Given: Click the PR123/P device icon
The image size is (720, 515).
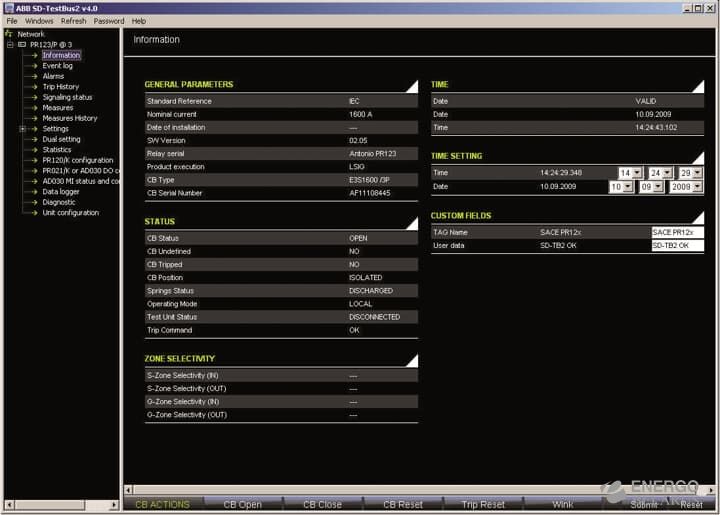Looking at the screenshot, I should point(22,45).
